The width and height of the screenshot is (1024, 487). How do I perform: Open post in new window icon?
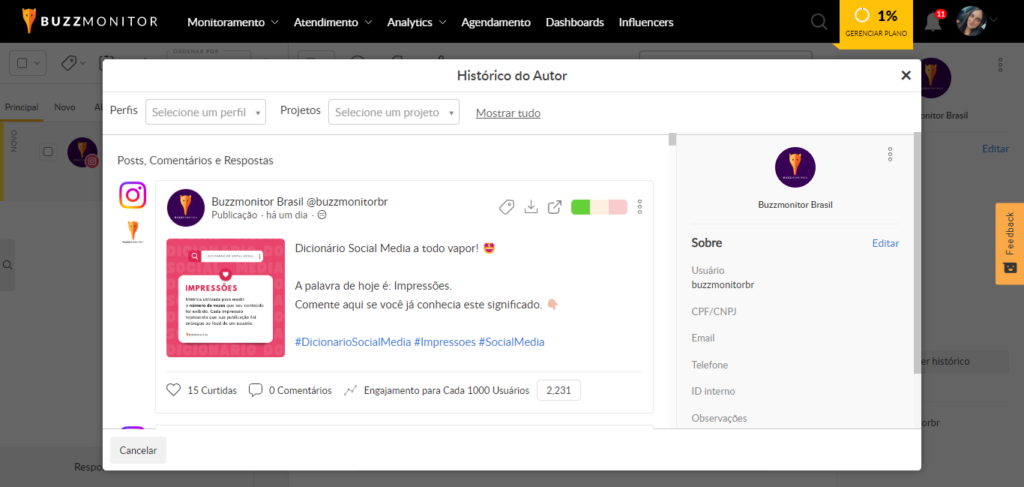click(x=554, y=207)
